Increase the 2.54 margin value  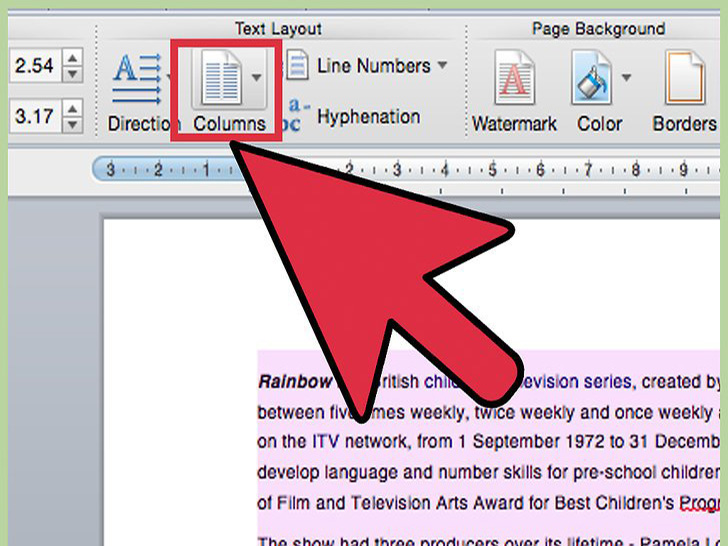pyautogui.click(x=72, y=58)
